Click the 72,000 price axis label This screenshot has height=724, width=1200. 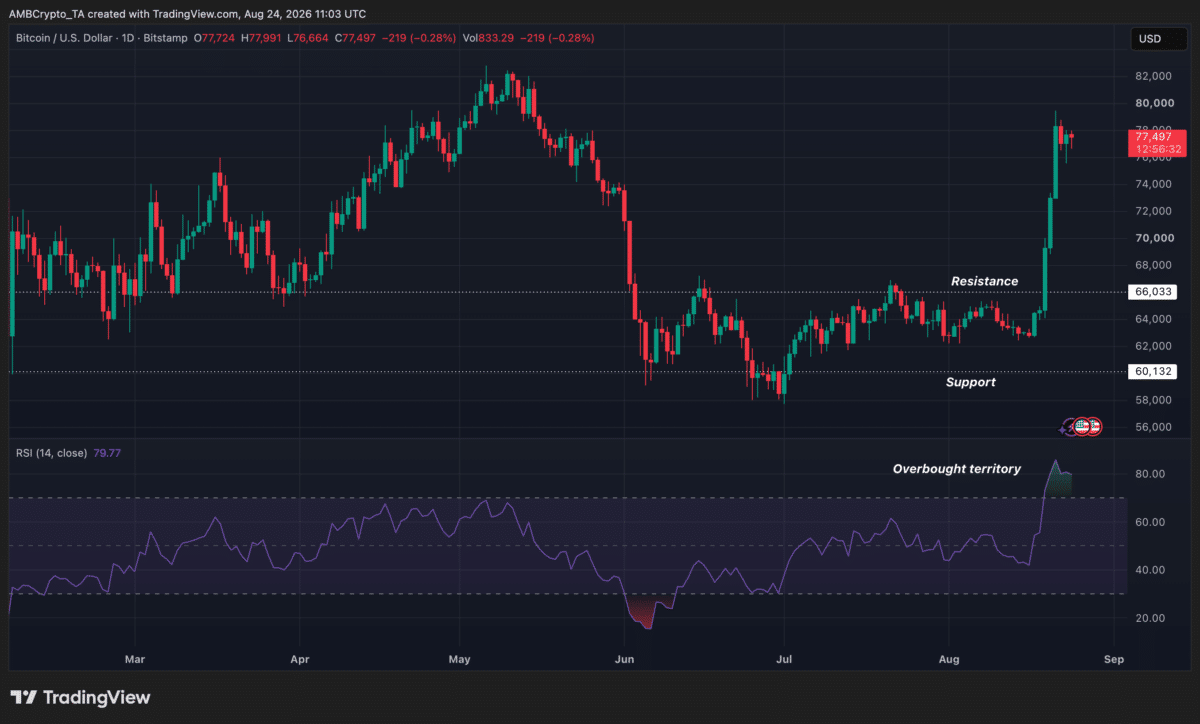[x=1154, y=211]
